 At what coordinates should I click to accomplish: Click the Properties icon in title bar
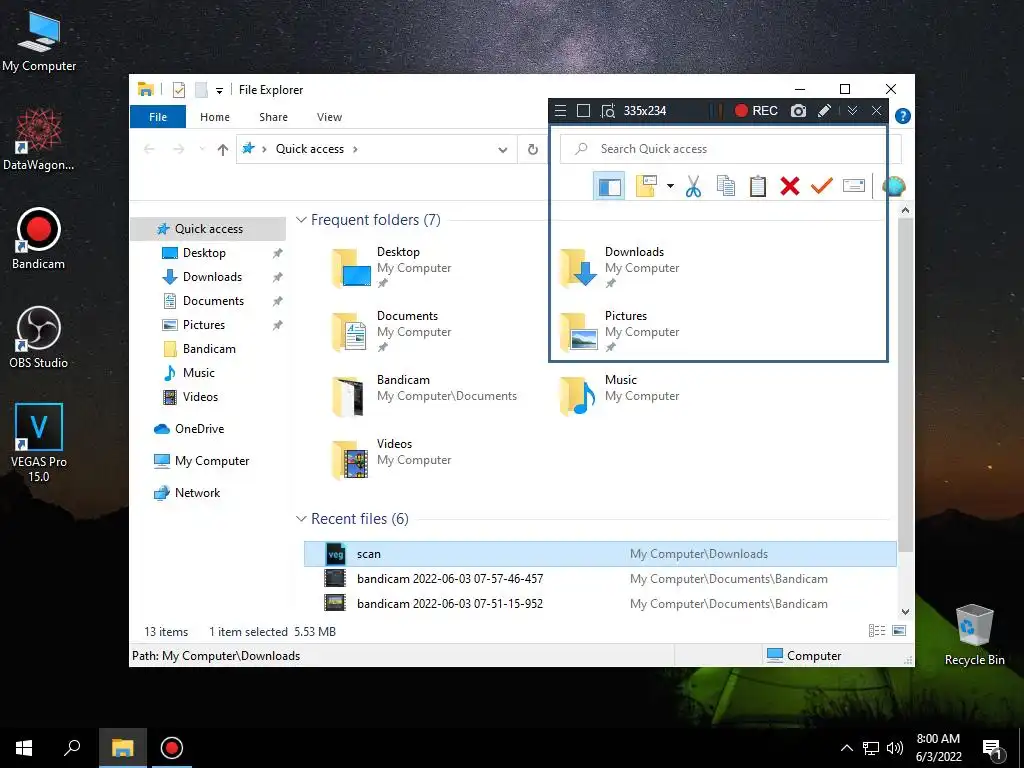pos(179,90)
